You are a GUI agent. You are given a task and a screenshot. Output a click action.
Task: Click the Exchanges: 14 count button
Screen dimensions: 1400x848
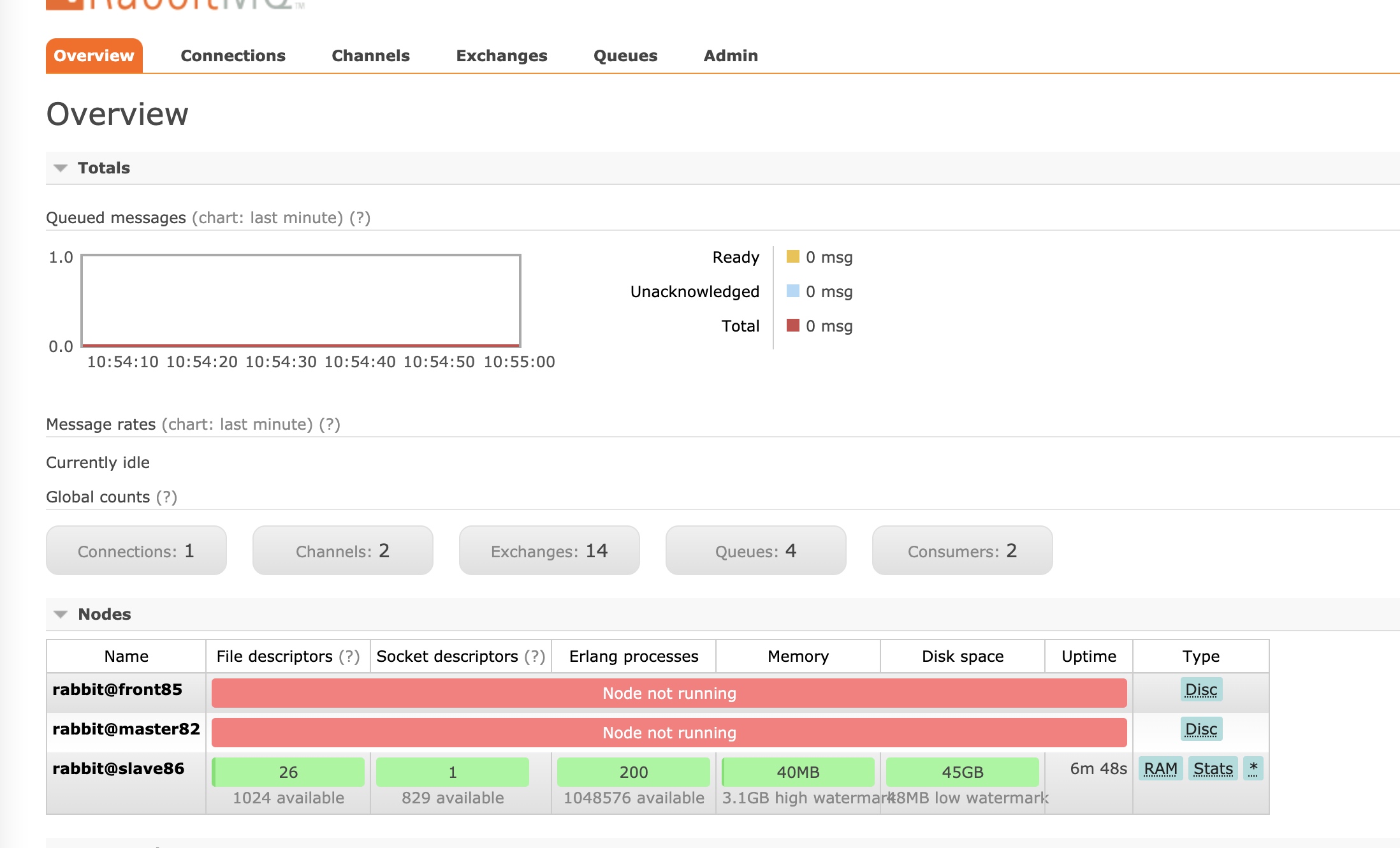click(x=549, y=551)
